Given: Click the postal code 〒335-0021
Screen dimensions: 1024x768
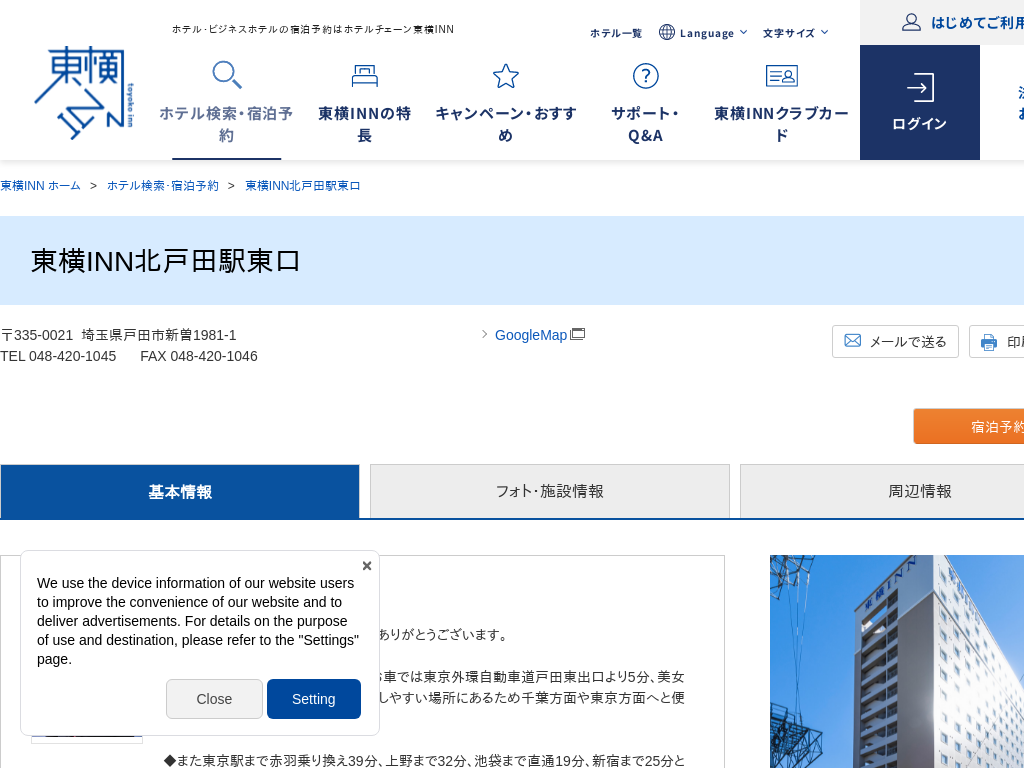Looking at the screenshot, I should point(37,335).
